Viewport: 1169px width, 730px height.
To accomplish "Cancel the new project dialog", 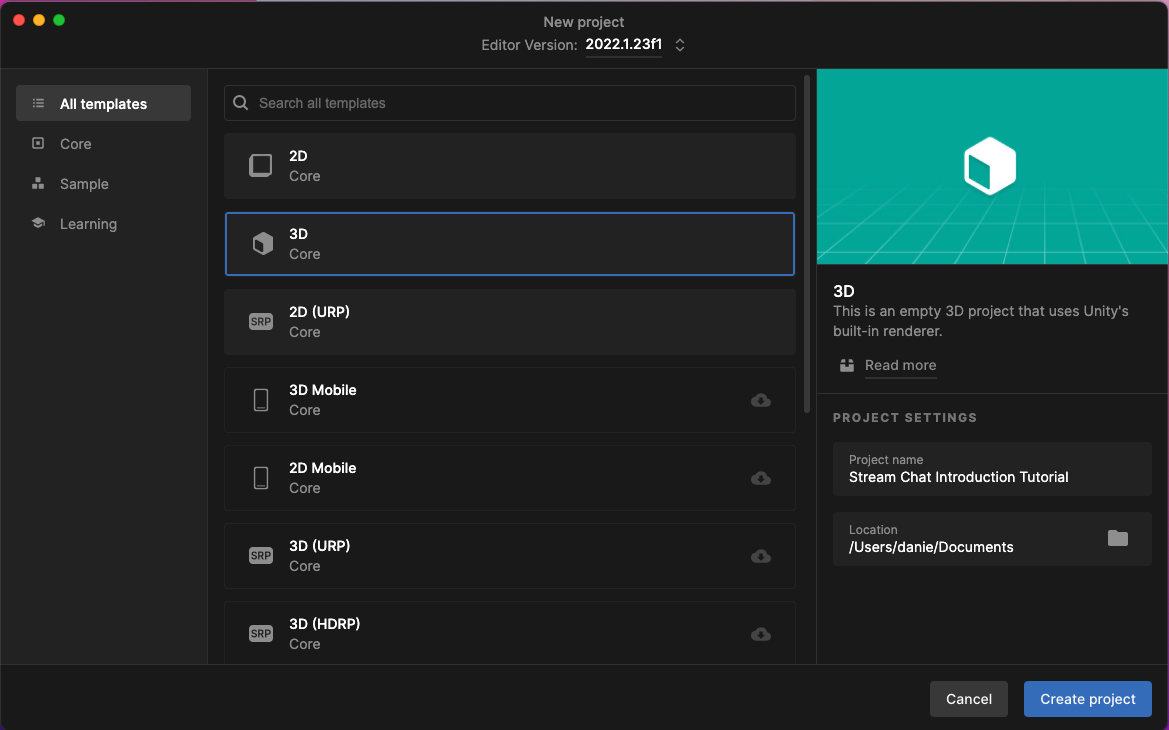I will (x=968, y=699).
